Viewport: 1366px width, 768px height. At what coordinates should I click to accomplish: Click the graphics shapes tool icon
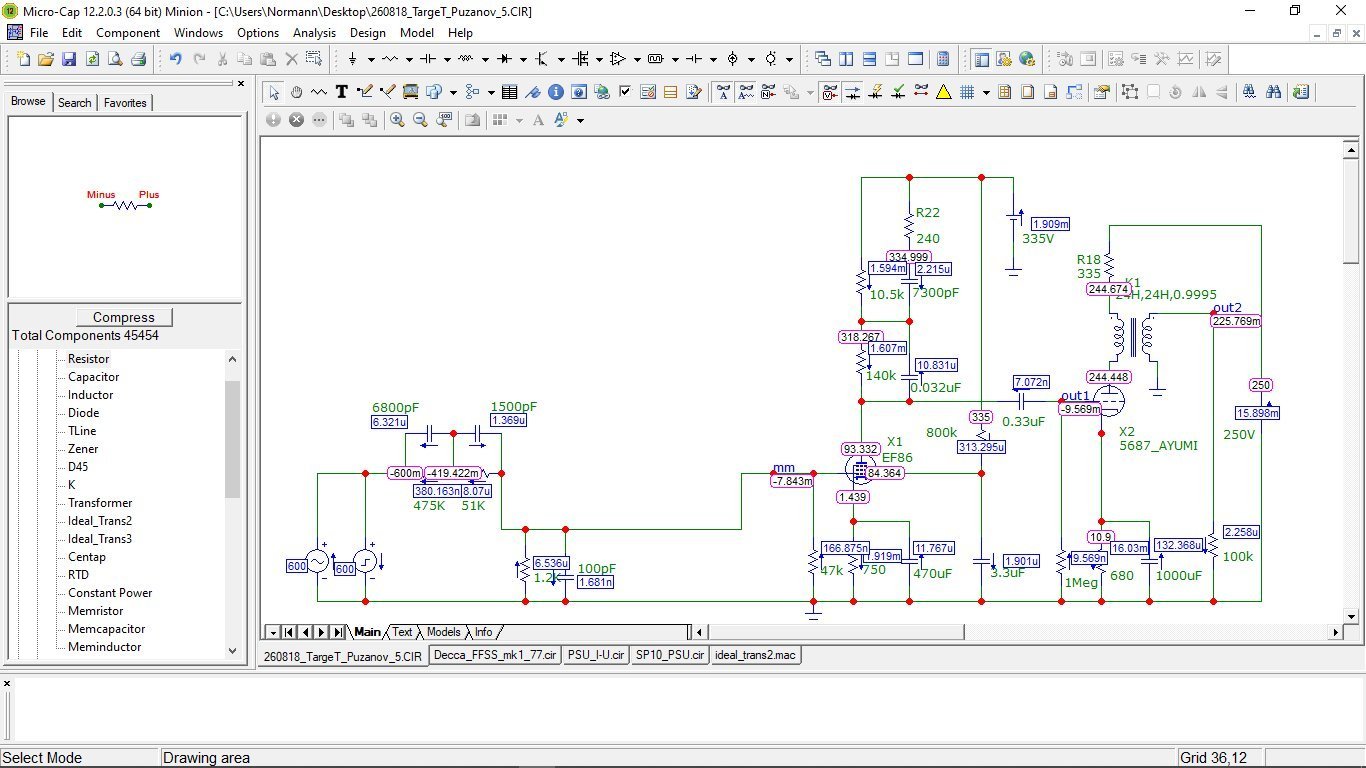434,92
